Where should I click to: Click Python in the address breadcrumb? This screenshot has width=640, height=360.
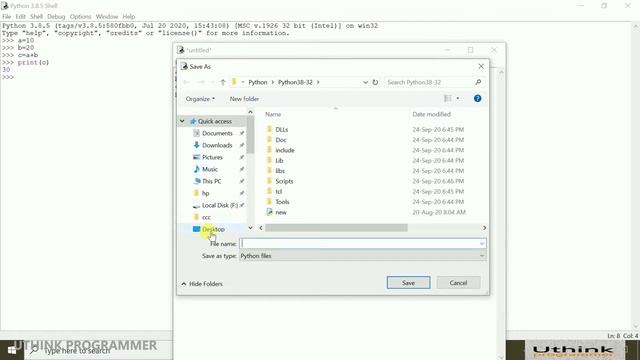coord(258,82)
